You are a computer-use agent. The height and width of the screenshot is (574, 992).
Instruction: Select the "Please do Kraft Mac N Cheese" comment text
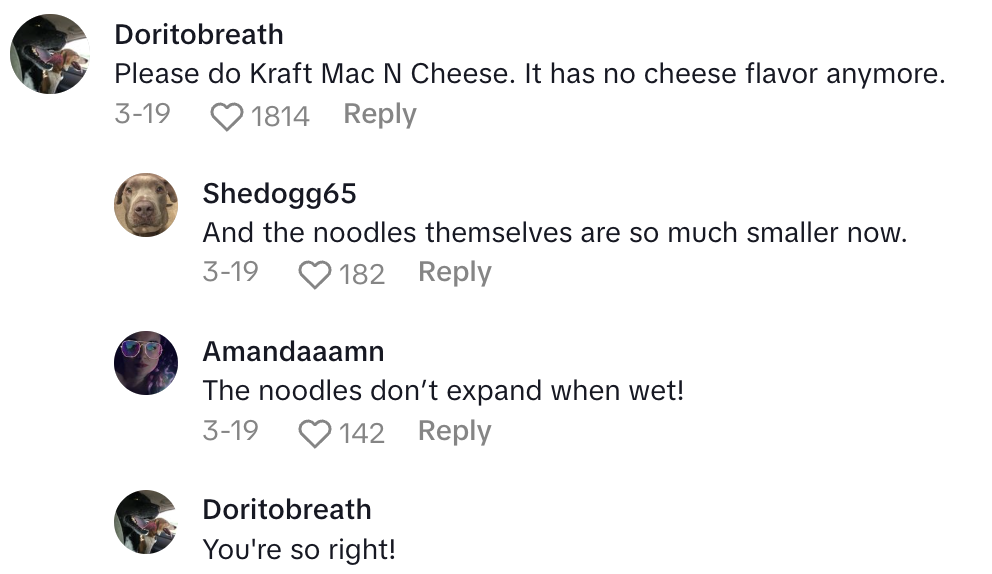[529, 75]
